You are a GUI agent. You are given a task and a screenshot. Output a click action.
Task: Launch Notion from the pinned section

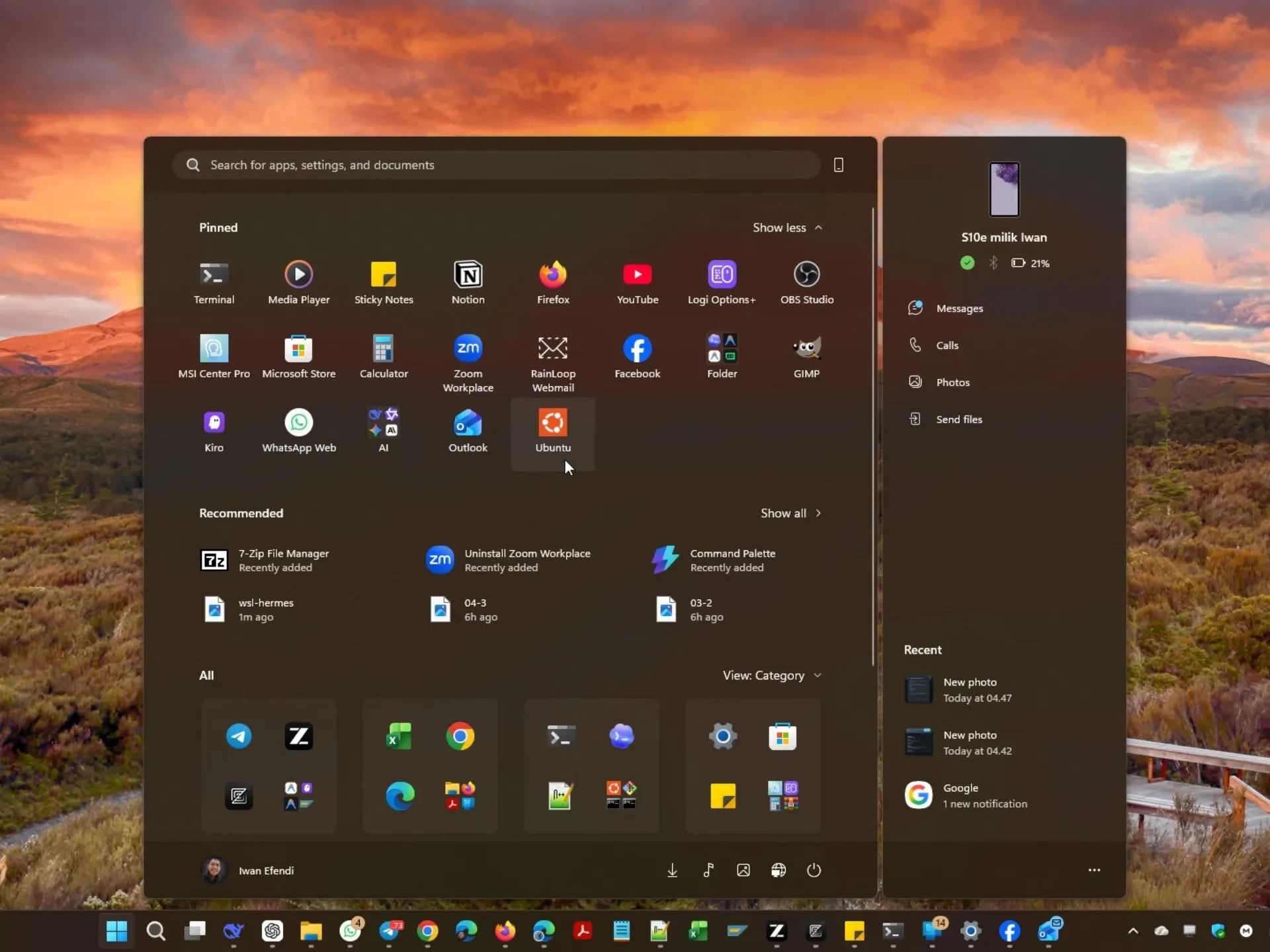(468, 283)
